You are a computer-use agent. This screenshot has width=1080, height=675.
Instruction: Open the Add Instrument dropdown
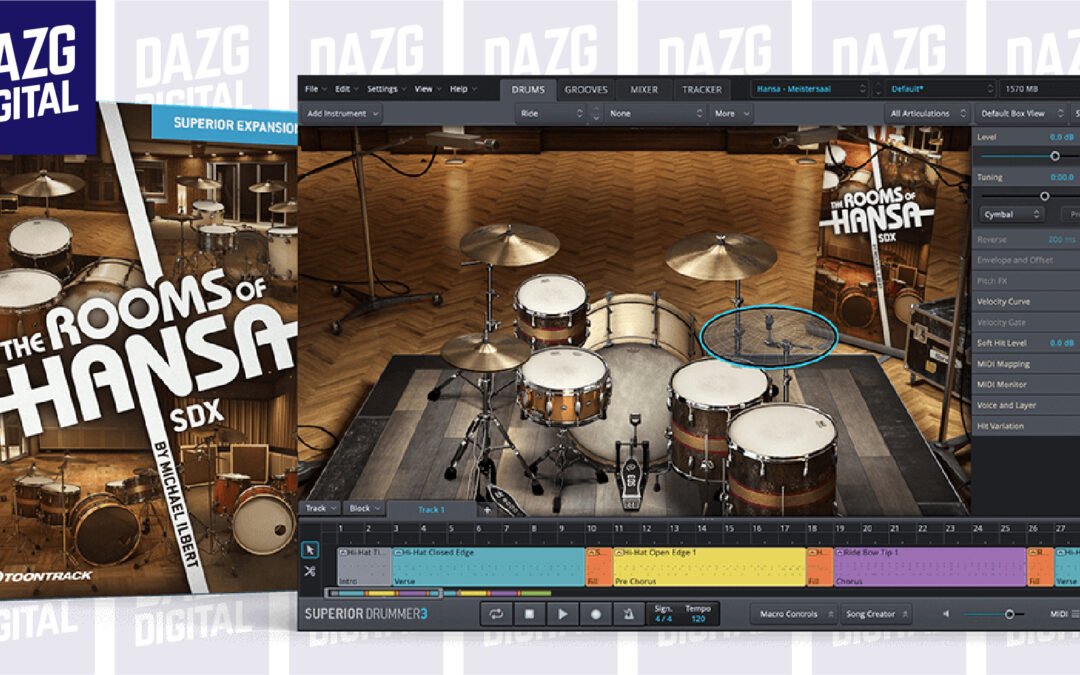coord(342,113)
